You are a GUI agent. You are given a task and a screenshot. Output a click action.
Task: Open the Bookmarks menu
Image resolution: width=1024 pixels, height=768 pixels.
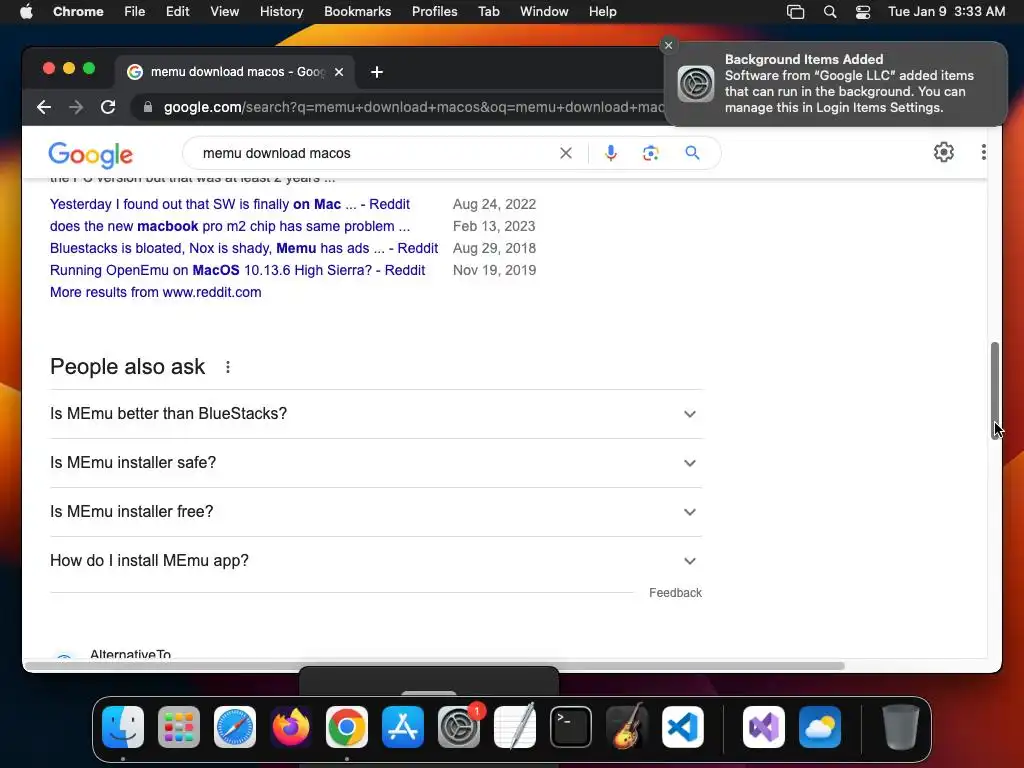click(357, 12)
